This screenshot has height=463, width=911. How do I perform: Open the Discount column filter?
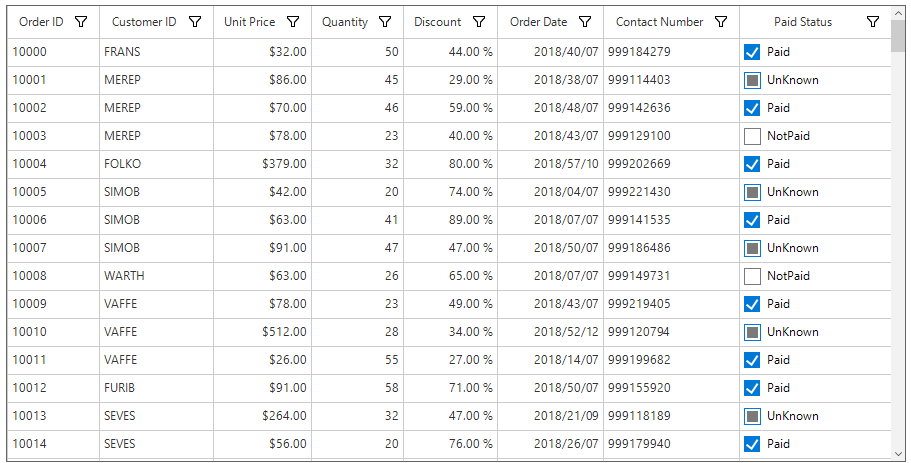point(479,22)
